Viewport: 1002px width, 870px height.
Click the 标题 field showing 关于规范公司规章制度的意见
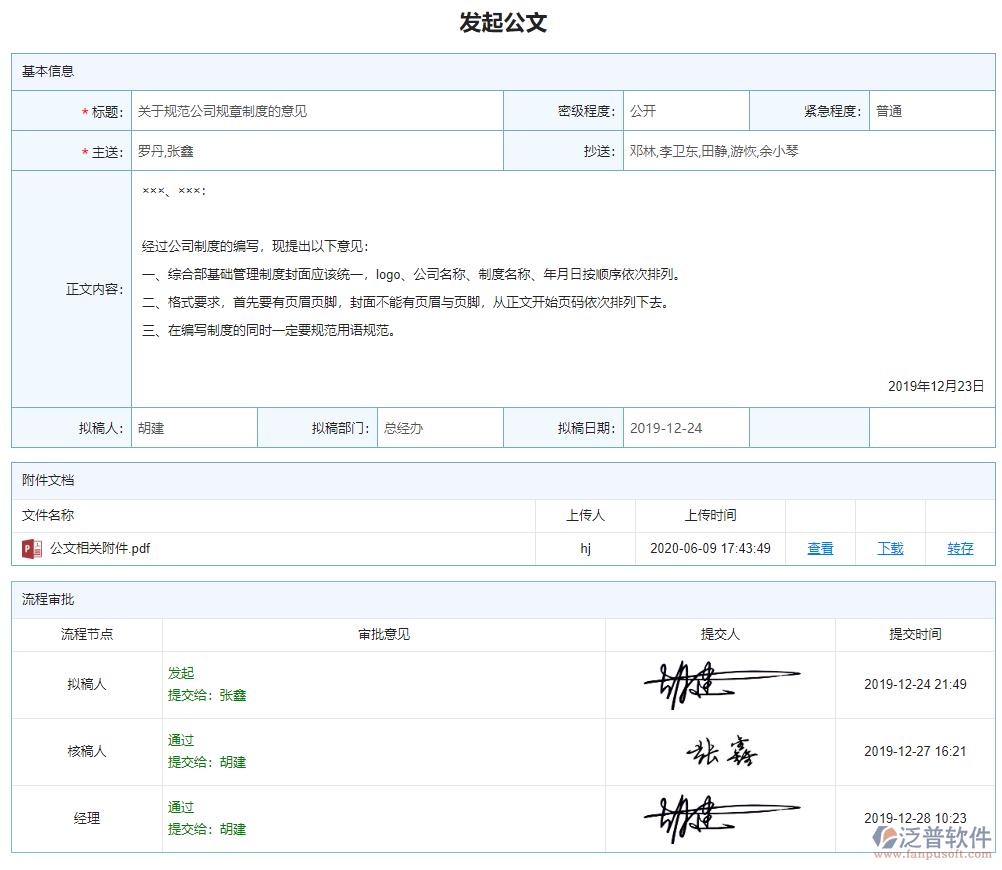[300, 111]
